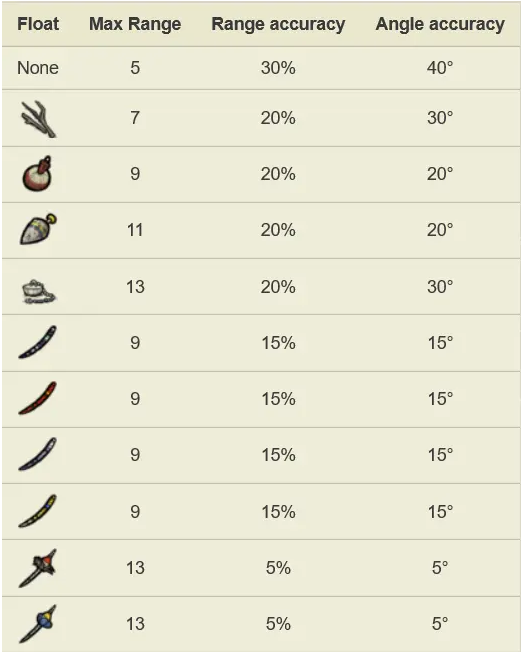Click the red-tipped spinner float icon
This screenshot has width=522, height=653.
point(38,568)
